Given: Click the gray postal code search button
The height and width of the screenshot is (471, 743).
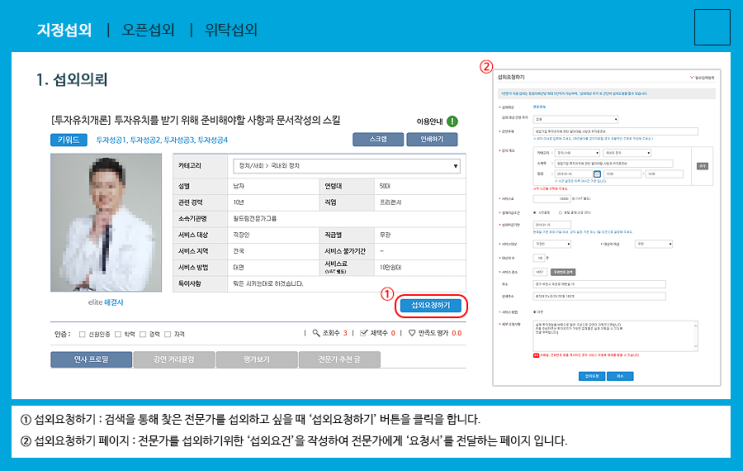Looking at the screenshot, I should [x=563, y=272].
